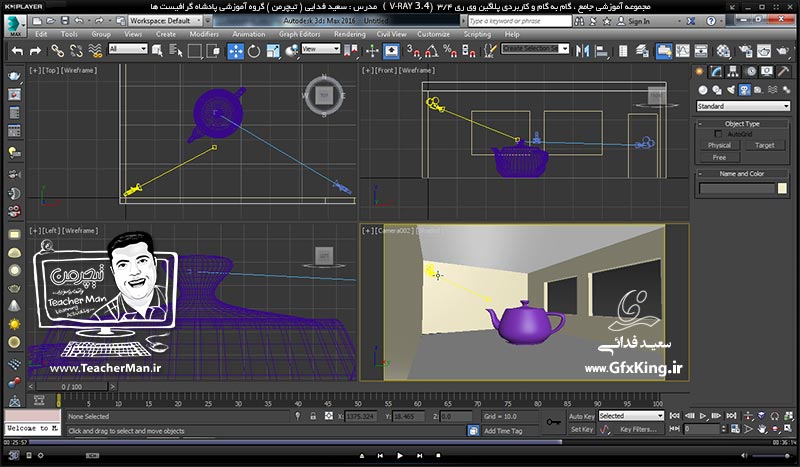Select the Unlink Selection tool
Viewport: 800px width, 467px height.
[x=76, y=51]
